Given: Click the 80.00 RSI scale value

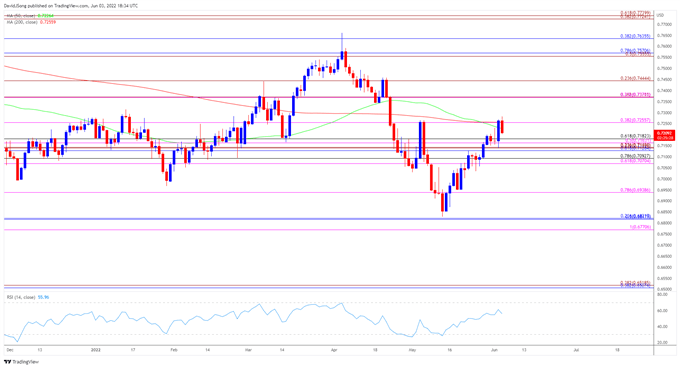Looking at the screenshot, I should point(662,295).
